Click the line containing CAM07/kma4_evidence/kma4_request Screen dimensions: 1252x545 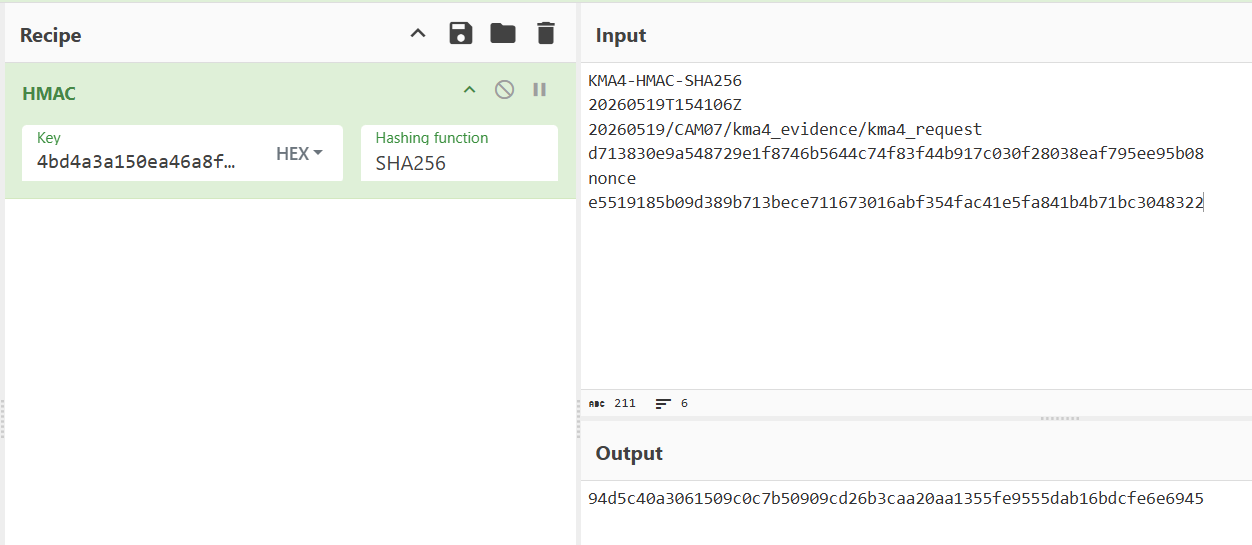pyautogui.click(x=785, y=130)
